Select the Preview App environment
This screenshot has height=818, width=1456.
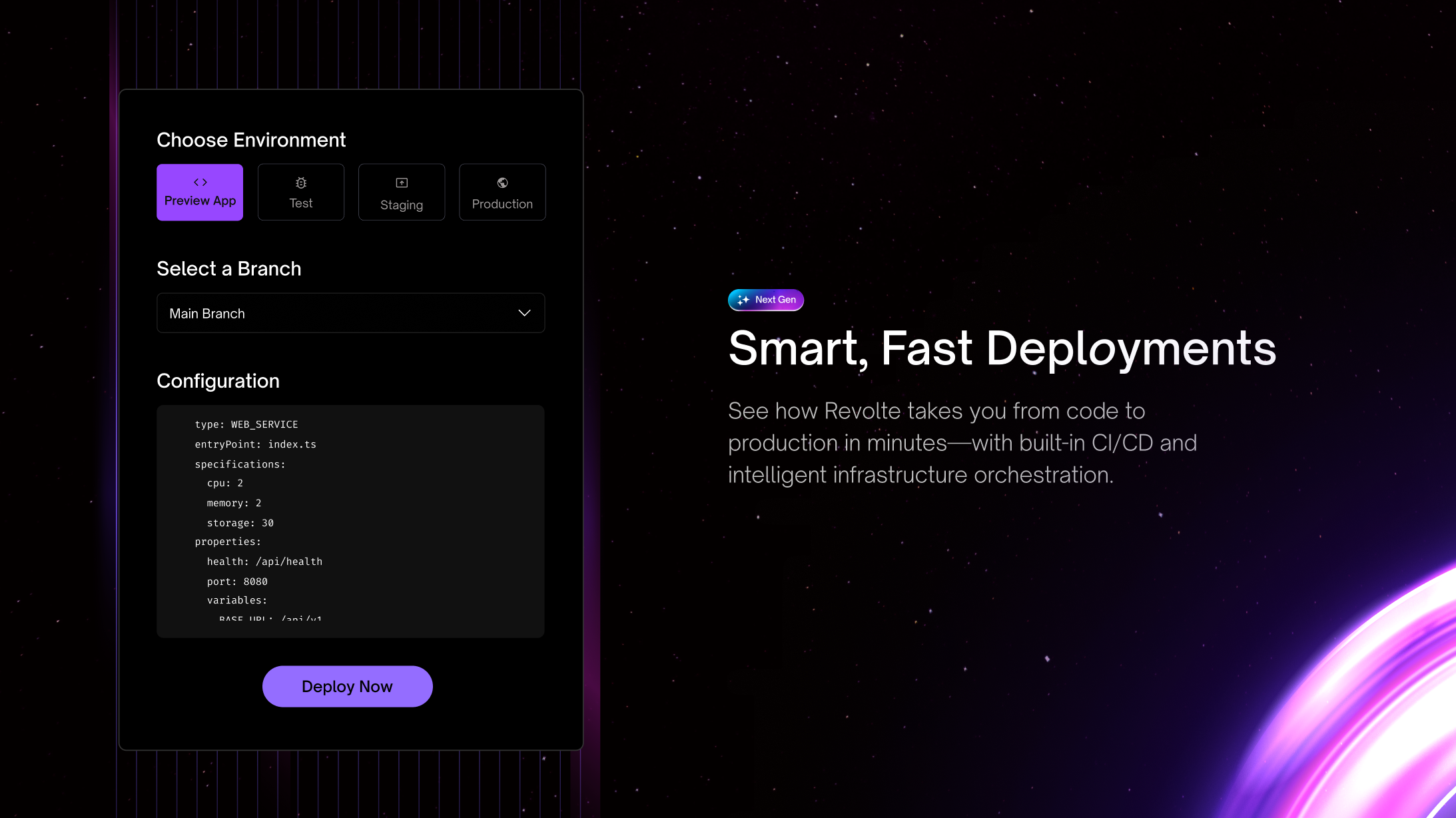point(200,193)
